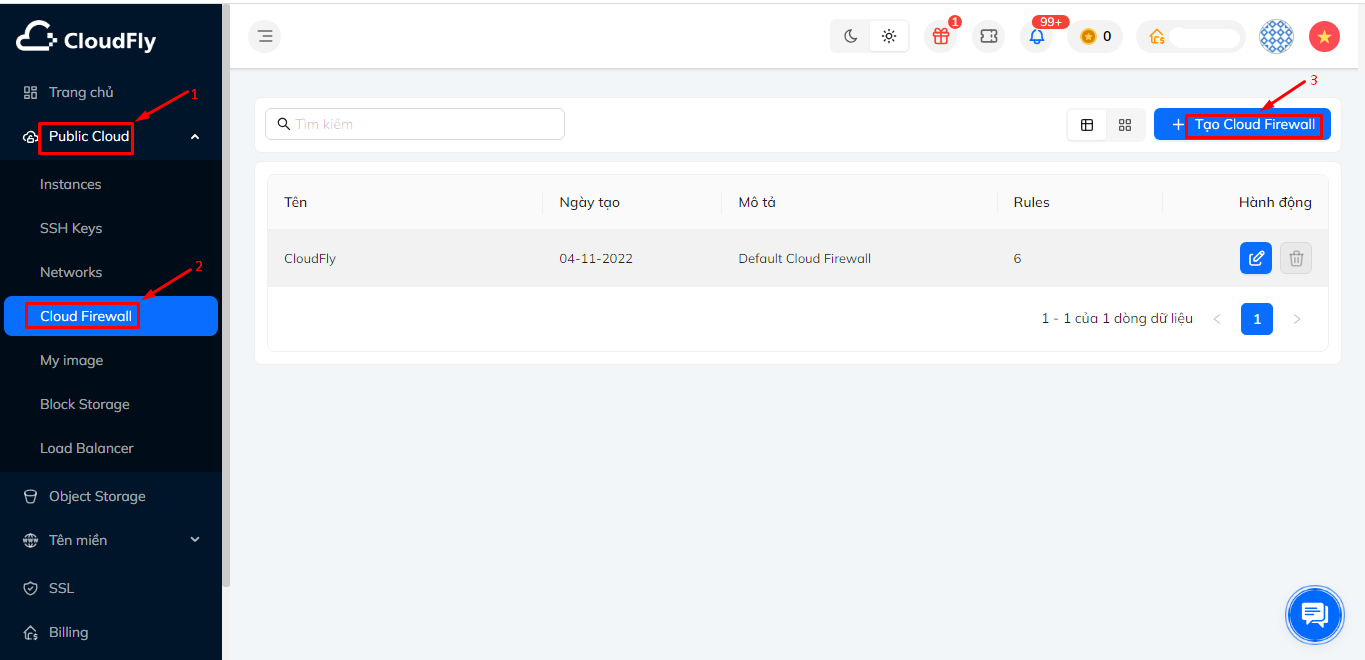1365x660 pixels.
Task: Go to the previous page arrow
Action: point(1217,319)
